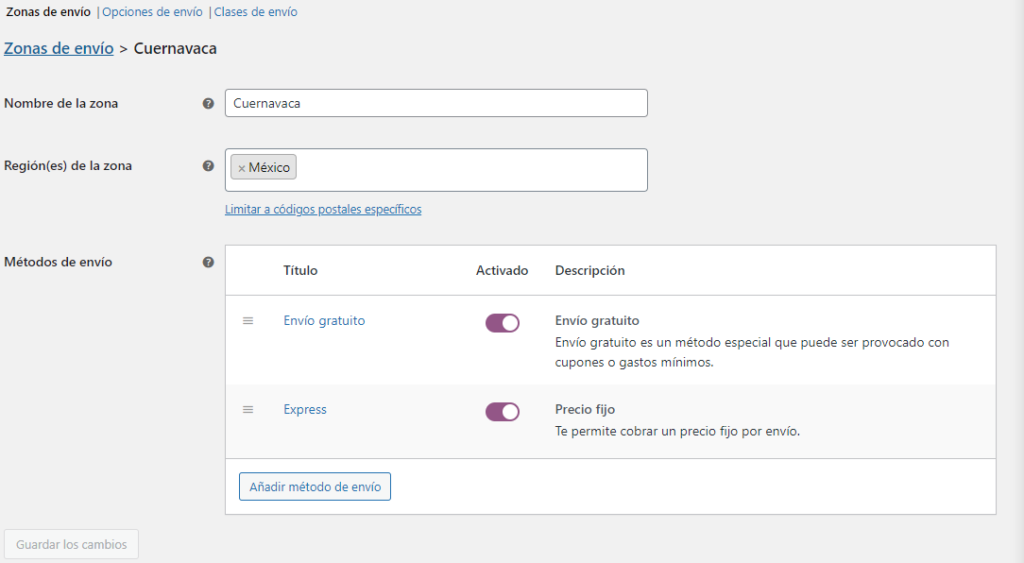Remove México region with the x icon
The image size is (1024, 563).
(x=242, y=168)
